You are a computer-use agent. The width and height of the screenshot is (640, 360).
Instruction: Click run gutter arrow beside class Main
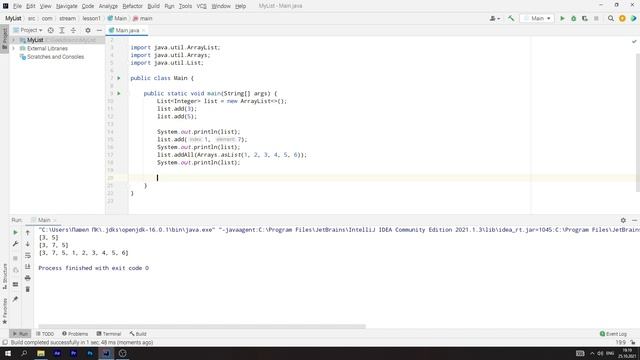tap(119, 78)
